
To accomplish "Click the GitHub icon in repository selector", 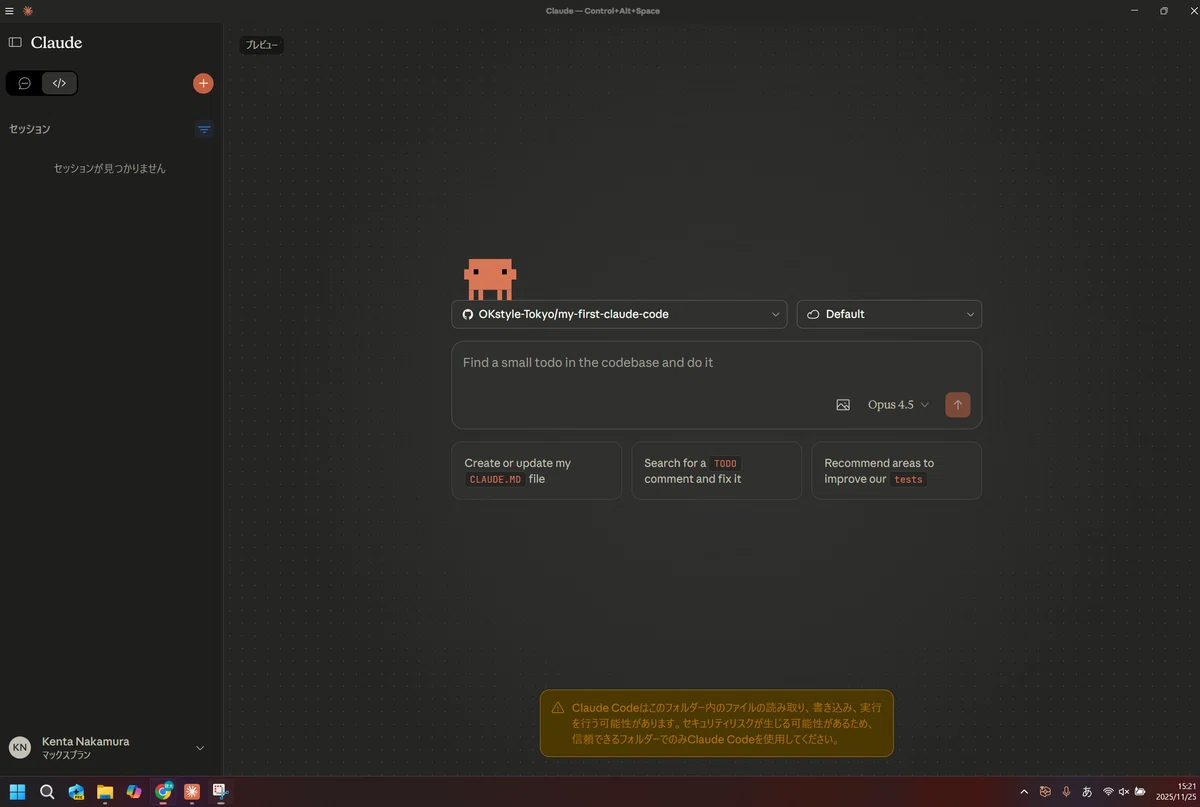I will point(467,314).
